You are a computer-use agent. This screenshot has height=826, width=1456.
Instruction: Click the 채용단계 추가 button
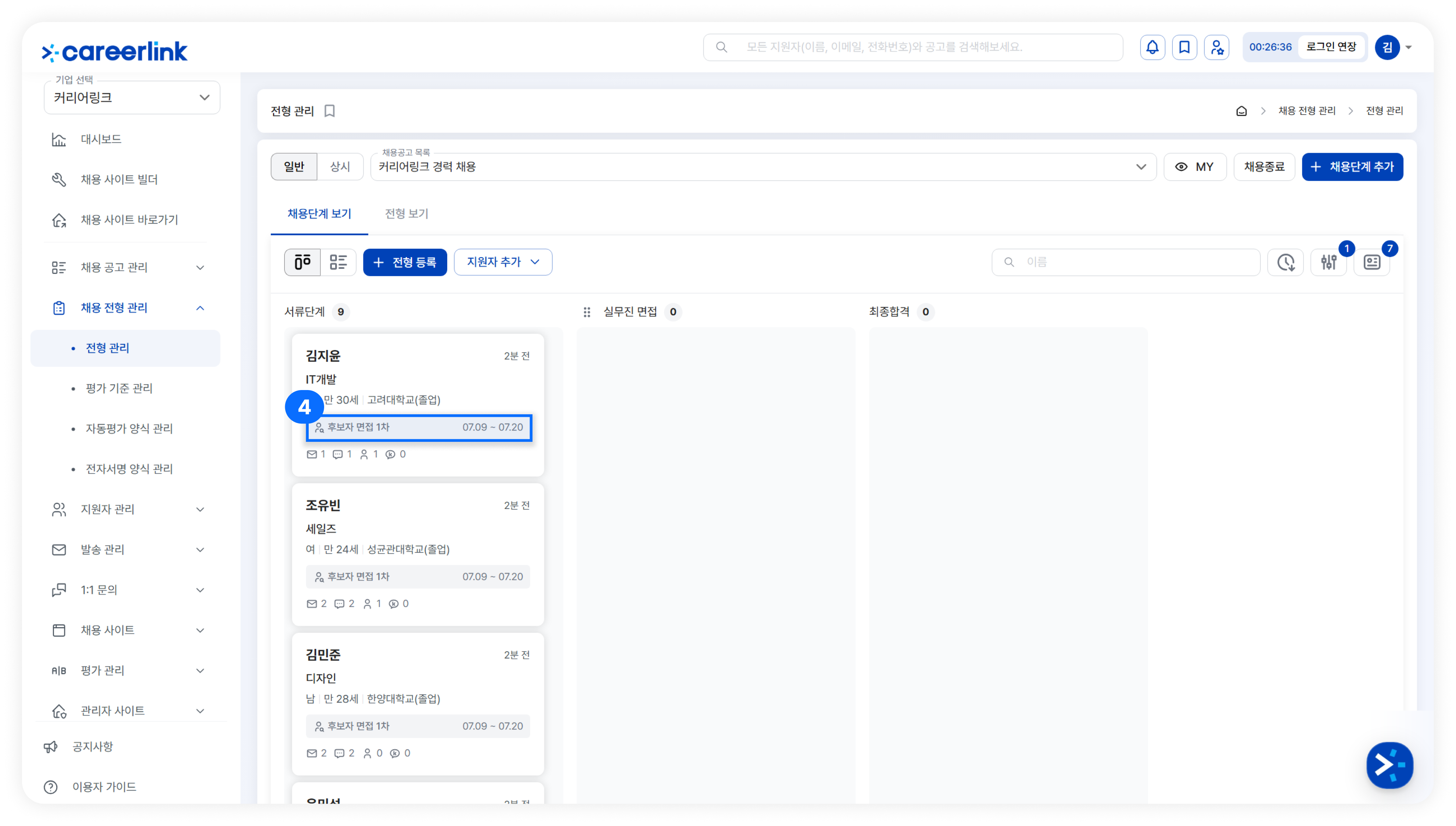1352,167
